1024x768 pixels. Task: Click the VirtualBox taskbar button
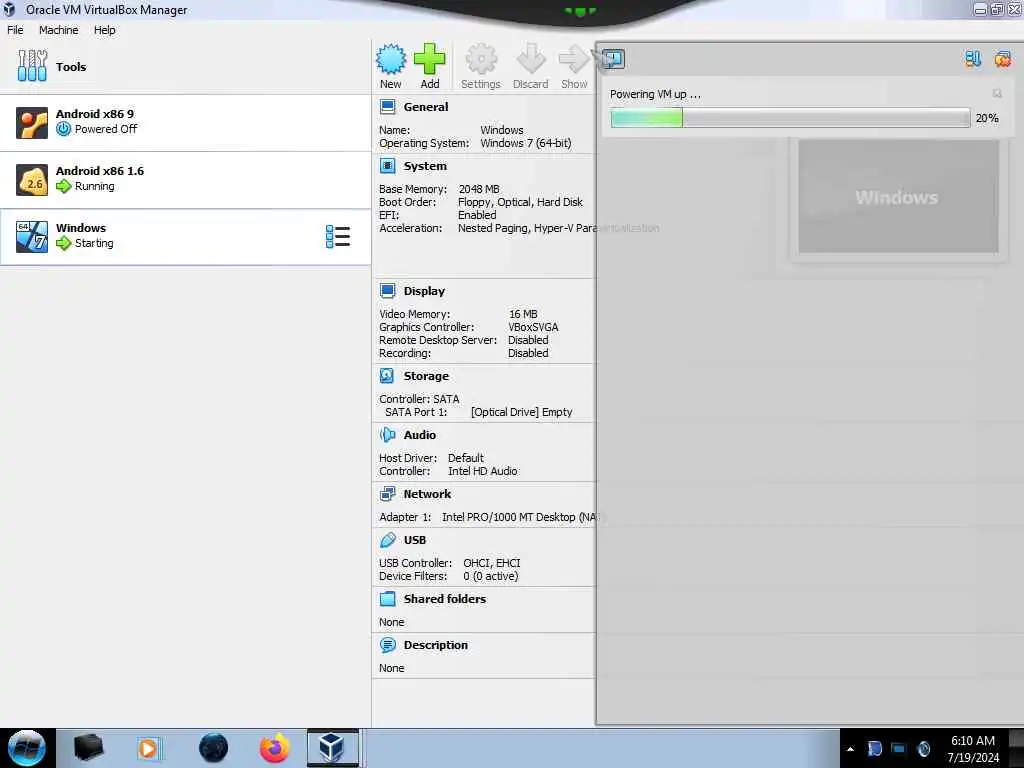[332, 748]
